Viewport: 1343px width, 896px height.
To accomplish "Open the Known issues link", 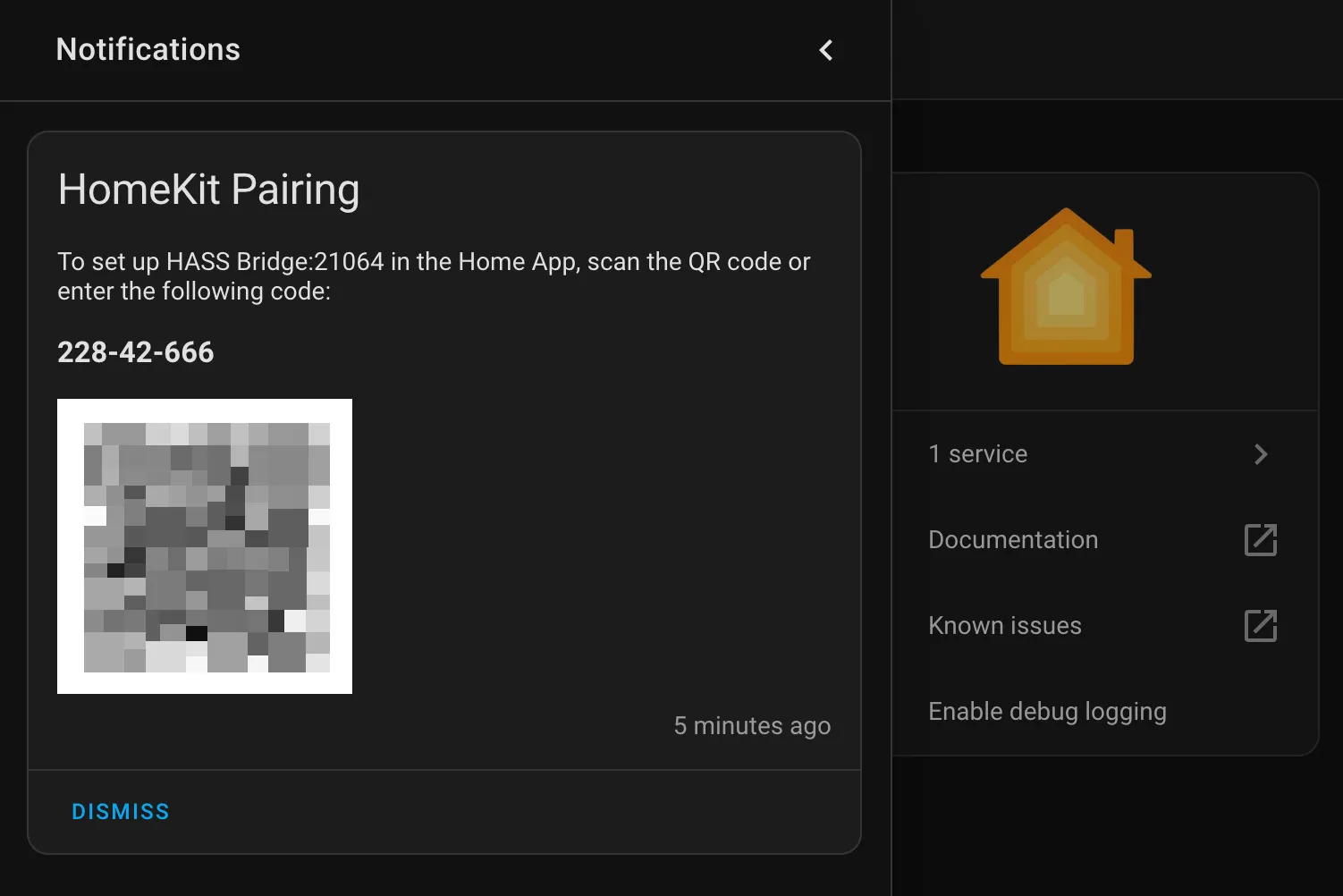I will [1105, 626].
